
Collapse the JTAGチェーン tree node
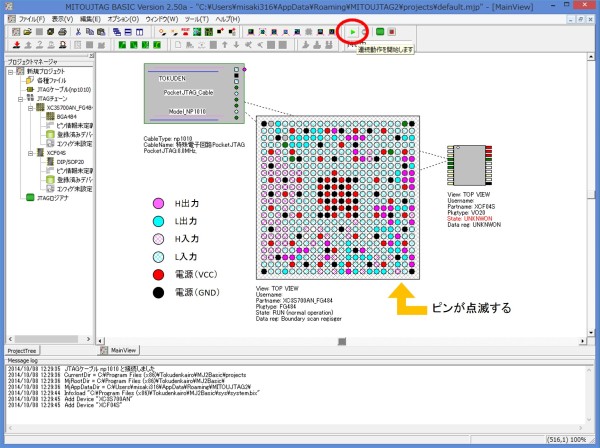pos(19,98)
